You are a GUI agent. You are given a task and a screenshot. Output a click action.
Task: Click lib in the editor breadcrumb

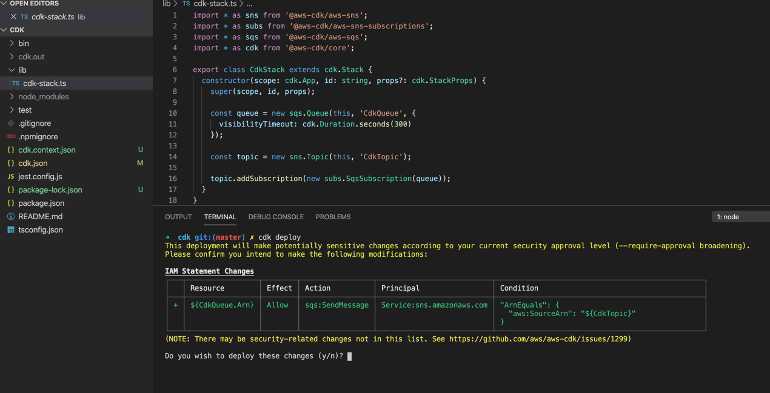[166, 3]
